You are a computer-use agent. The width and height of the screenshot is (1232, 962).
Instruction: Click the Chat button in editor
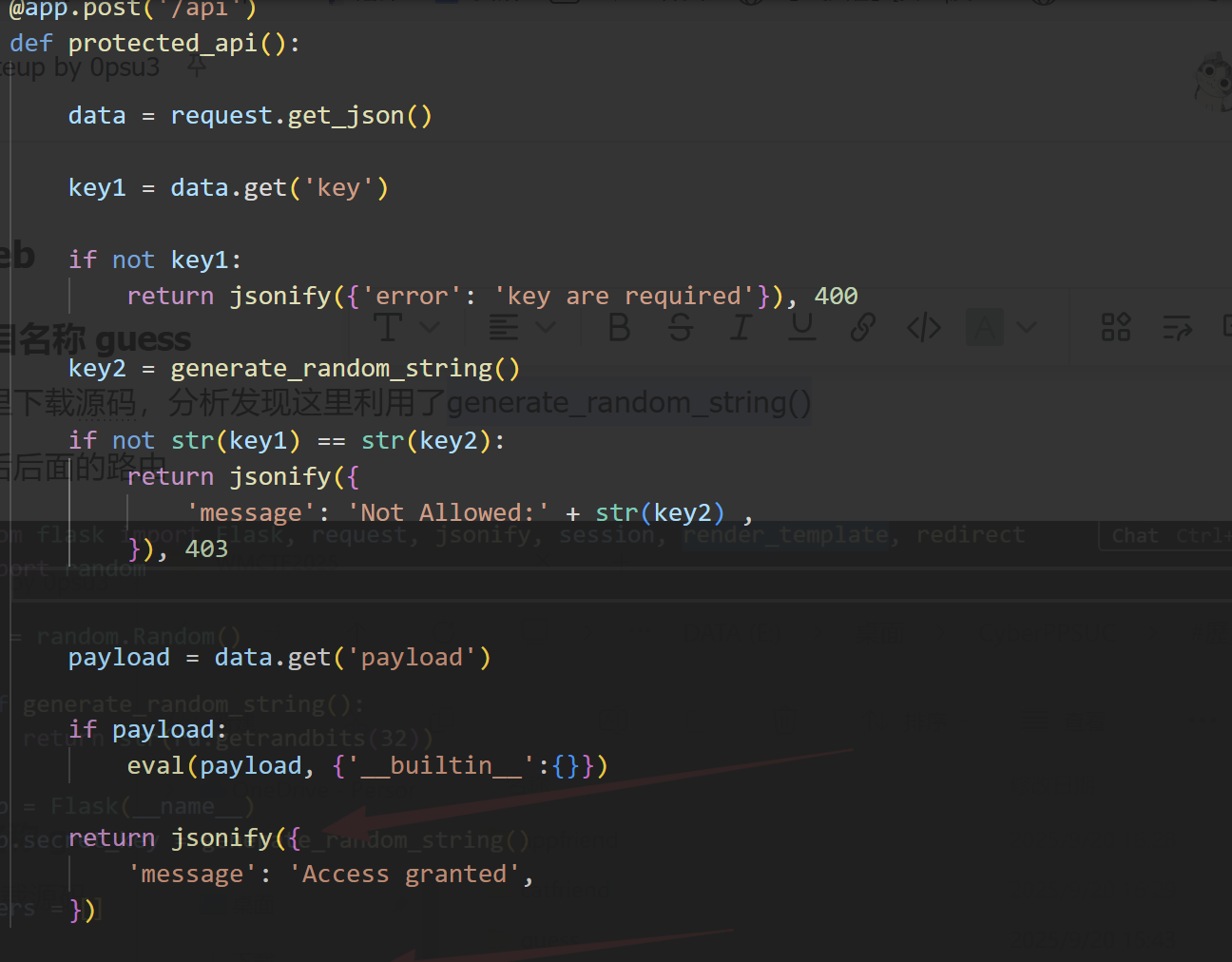(x=1135, y=535)
